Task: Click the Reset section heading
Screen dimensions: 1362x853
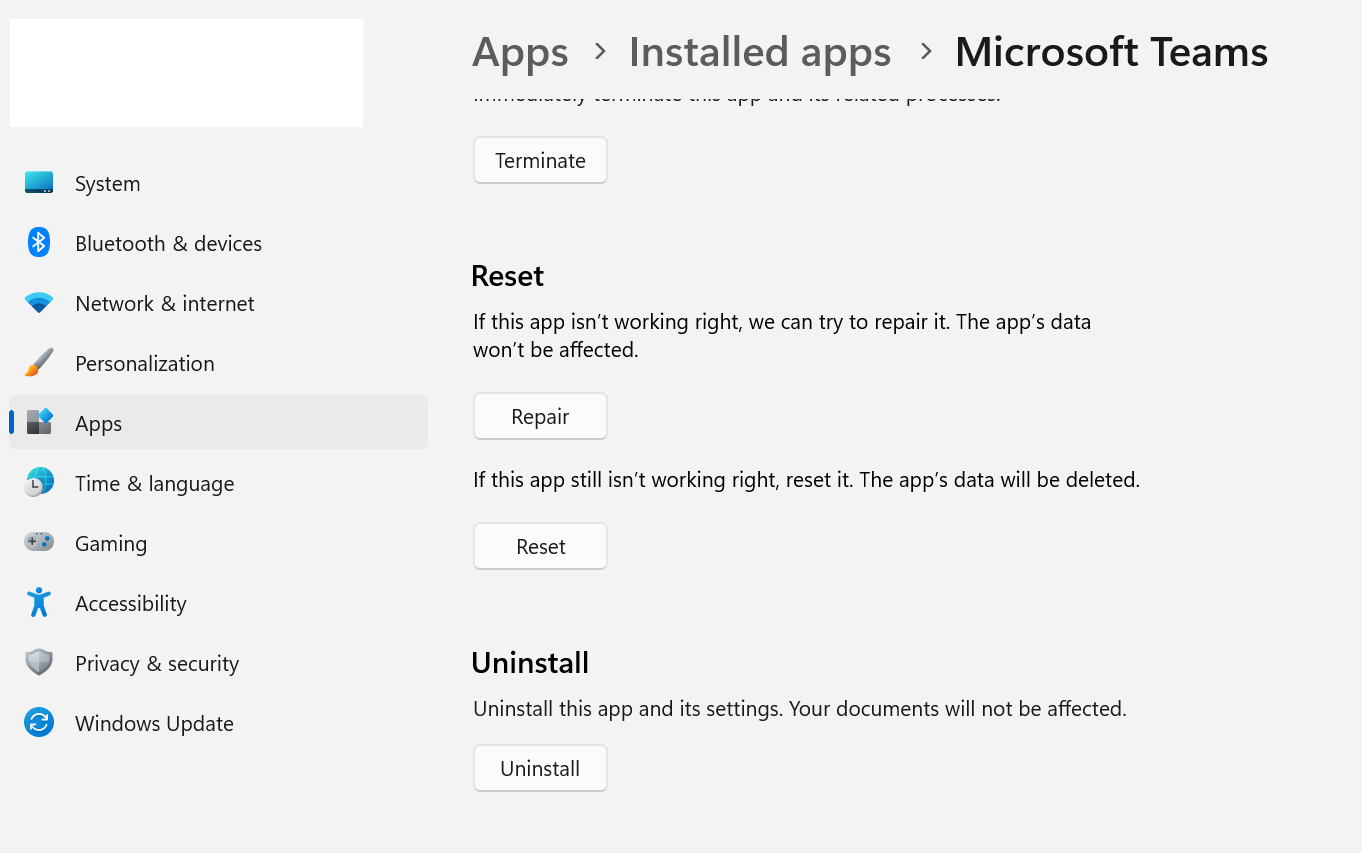Action: [x=507, y=276]
